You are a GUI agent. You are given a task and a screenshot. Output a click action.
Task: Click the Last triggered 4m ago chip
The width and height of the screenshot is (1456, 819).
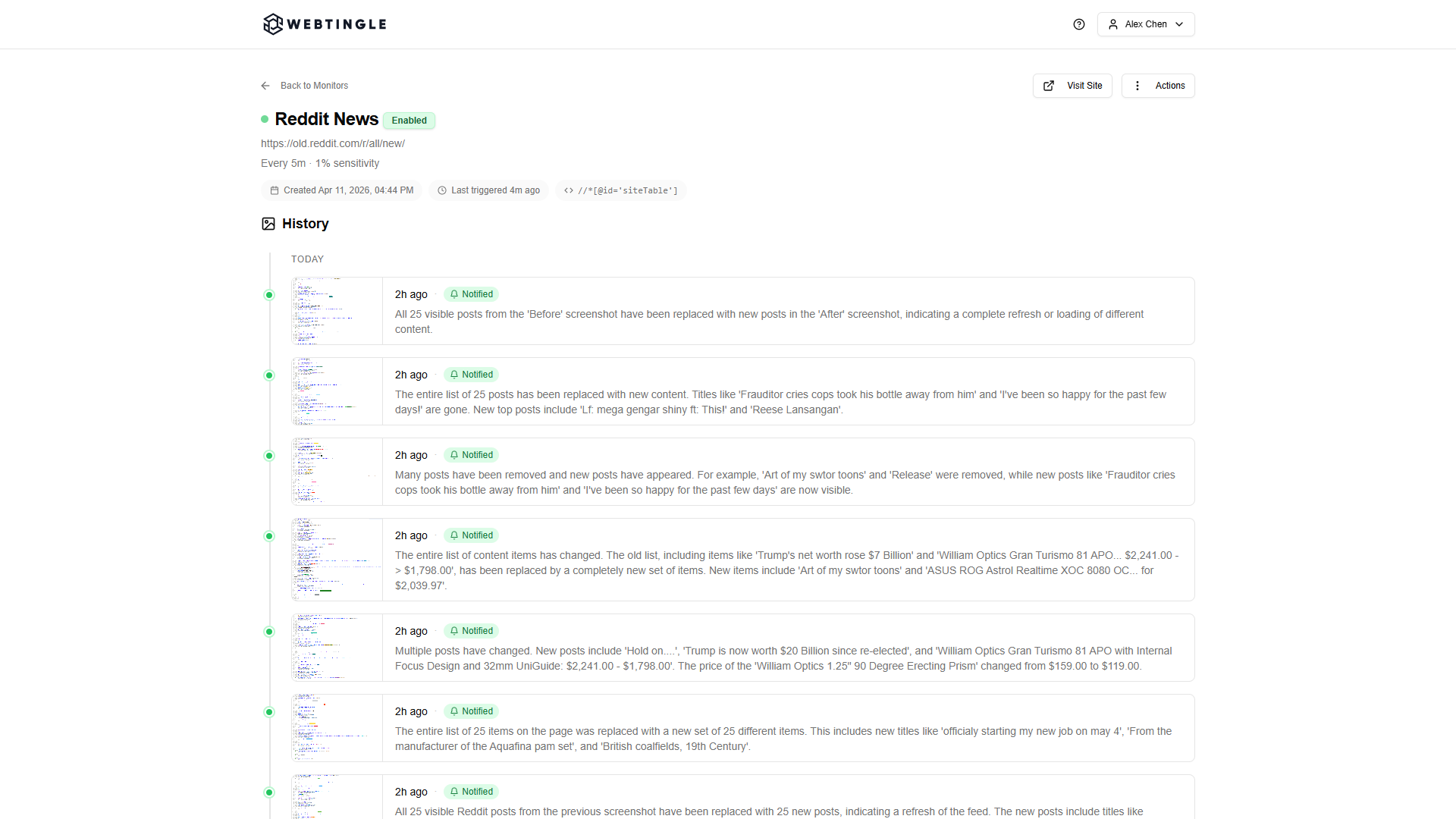pos(488,190)
